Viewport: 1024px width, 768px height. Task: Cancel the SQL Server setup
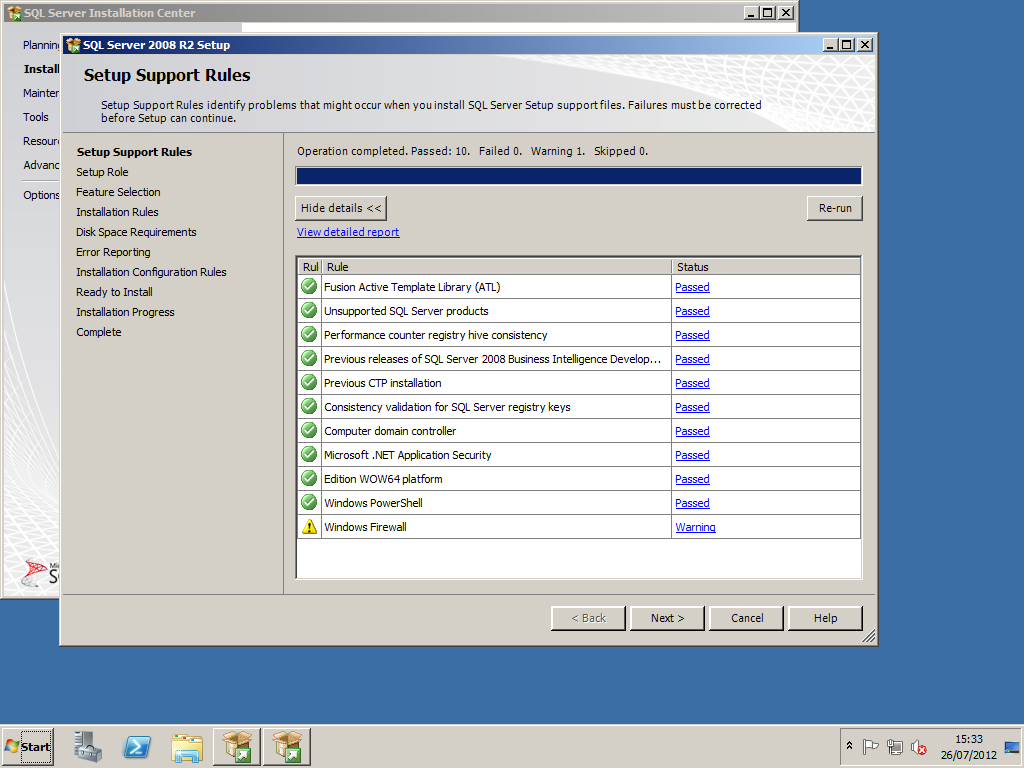746,618
